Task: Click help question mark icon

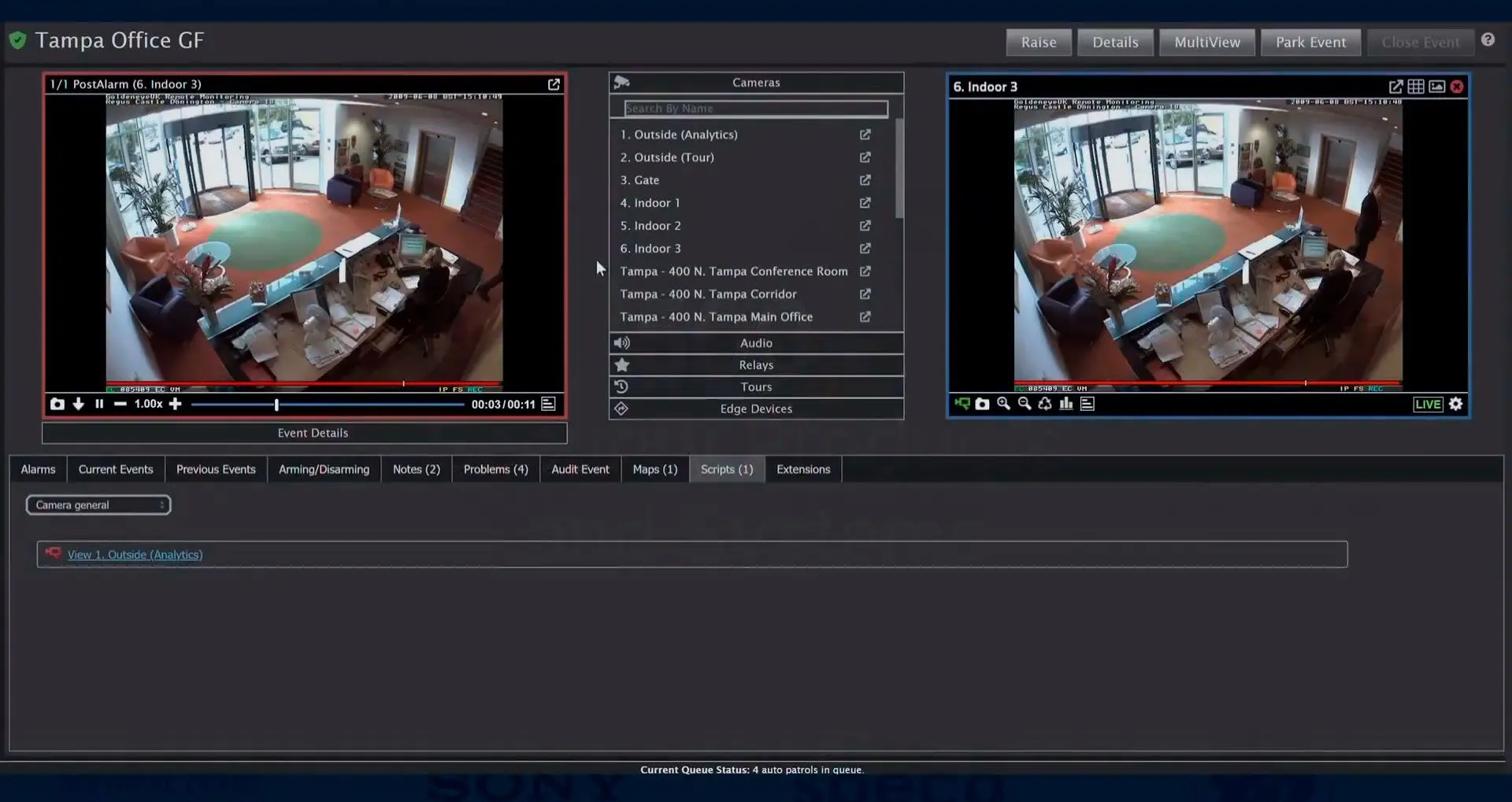Action: 1487,40
